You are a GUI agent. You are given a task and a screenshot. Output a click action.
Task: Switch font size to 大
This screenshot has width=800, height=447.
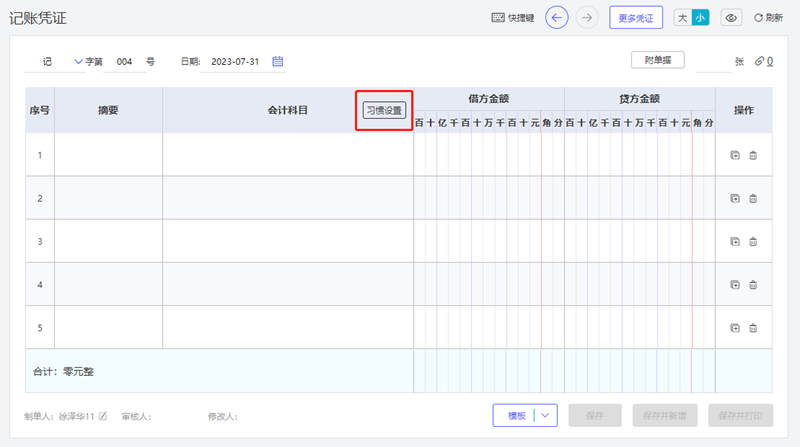683,18
